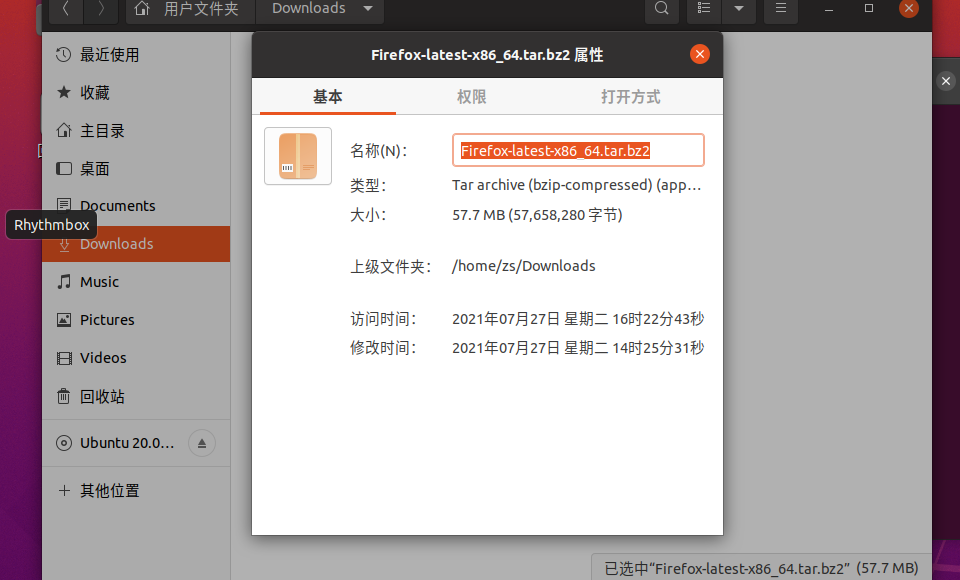Open the search magnifier in Files
Image resolution: width=960 pixels, height=580 pixels.
662,9
